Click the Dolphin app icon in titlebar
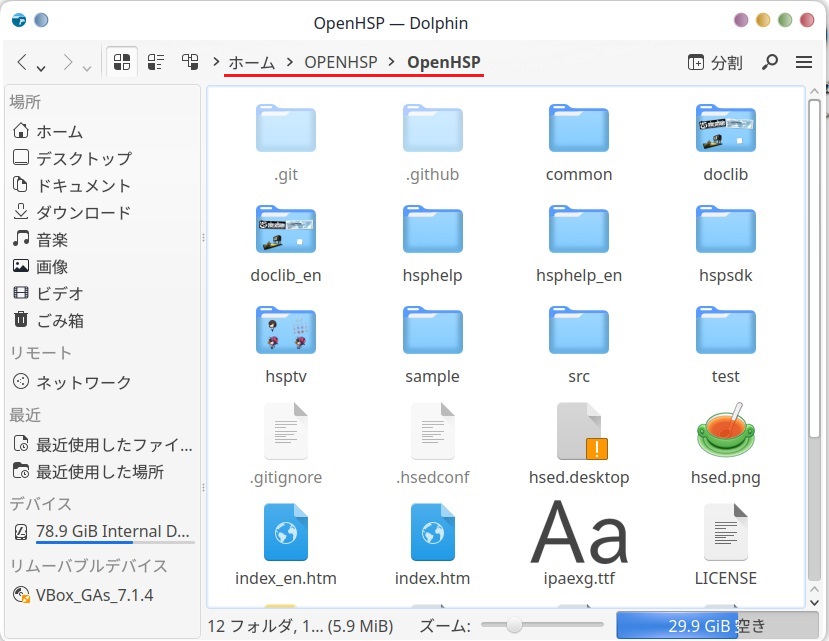Image resolution: width=829 pixels, height=641 pixels. (x=19, y=21)
